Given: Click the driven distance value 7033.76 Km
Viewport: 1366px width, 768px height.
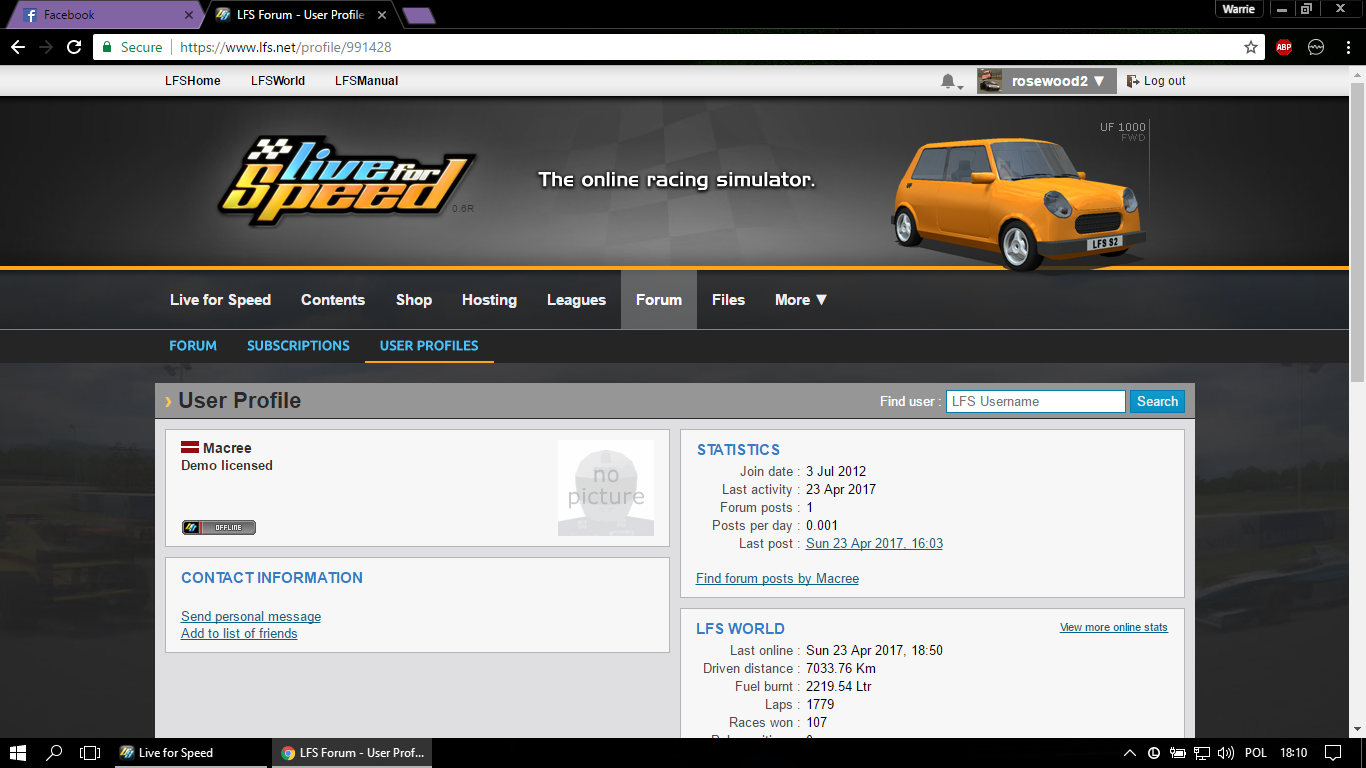Looking at the screenshot, I should (x=841, y=668).
